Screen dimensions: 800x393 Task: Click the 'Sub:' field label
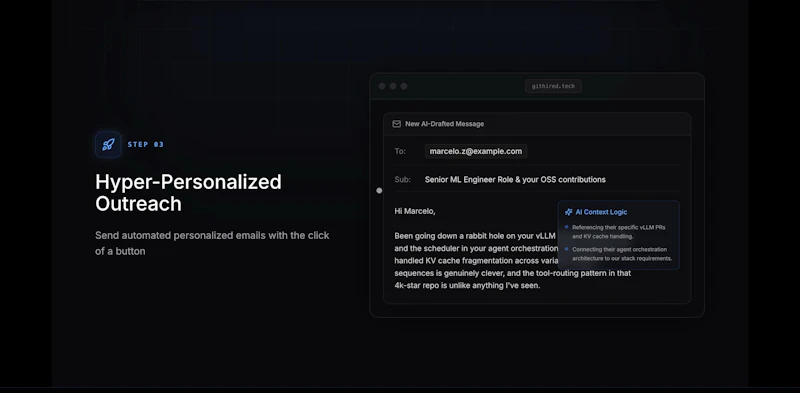point(402,180)
